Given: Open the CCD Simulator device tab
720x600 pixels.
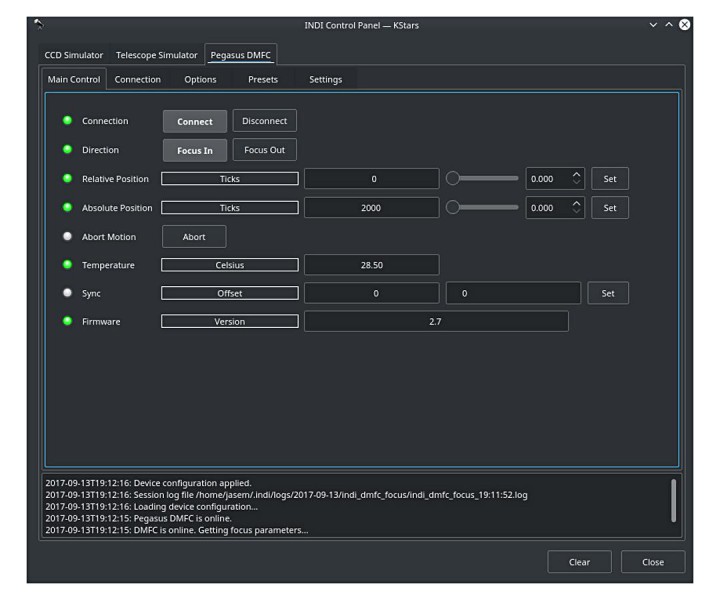Looking at the screenshot, I should point(74,55).
